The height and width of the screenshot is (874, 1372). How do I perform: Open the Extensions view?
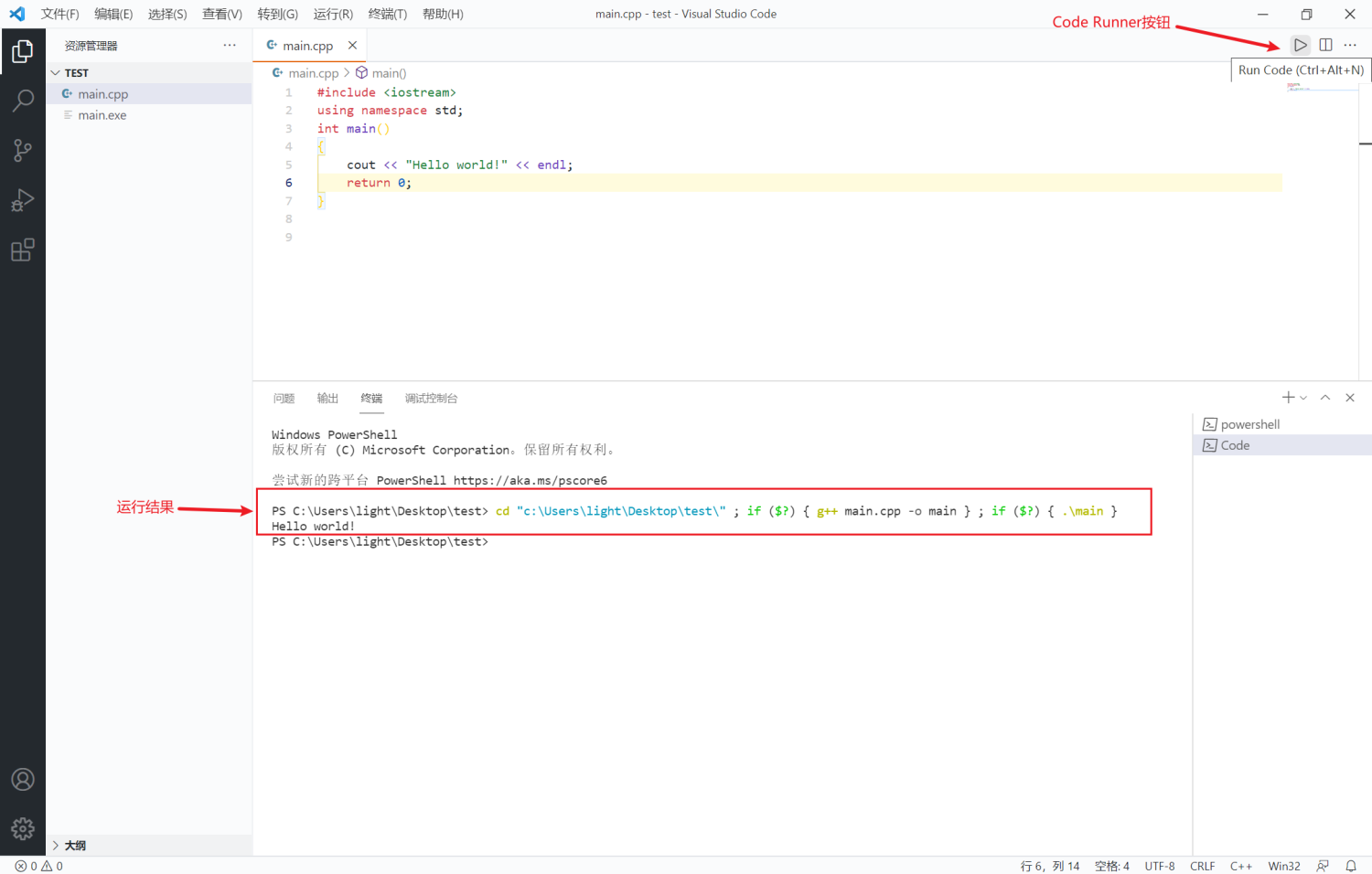23,250
